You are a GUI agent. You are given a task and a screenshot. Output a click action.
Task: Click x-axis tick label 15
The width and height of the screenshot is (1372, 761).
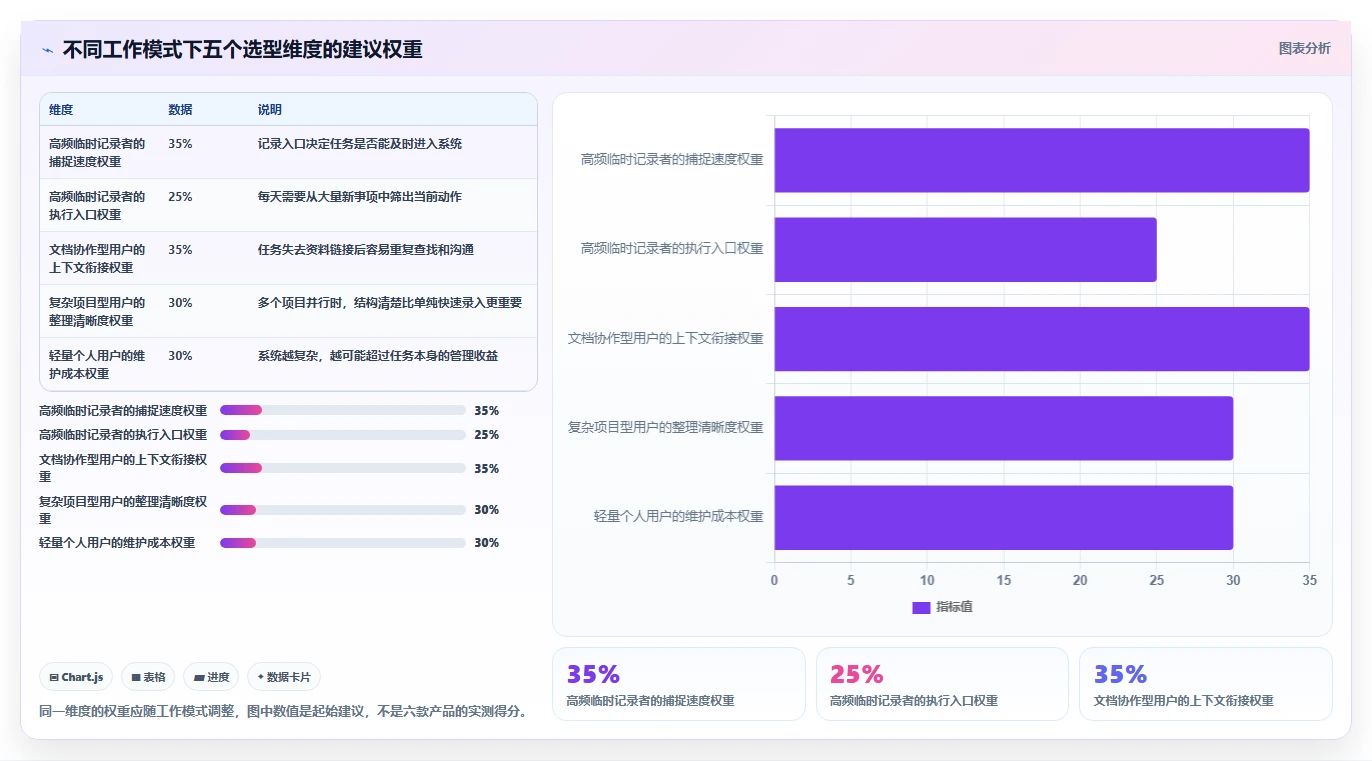click(x=1004, y=580)
